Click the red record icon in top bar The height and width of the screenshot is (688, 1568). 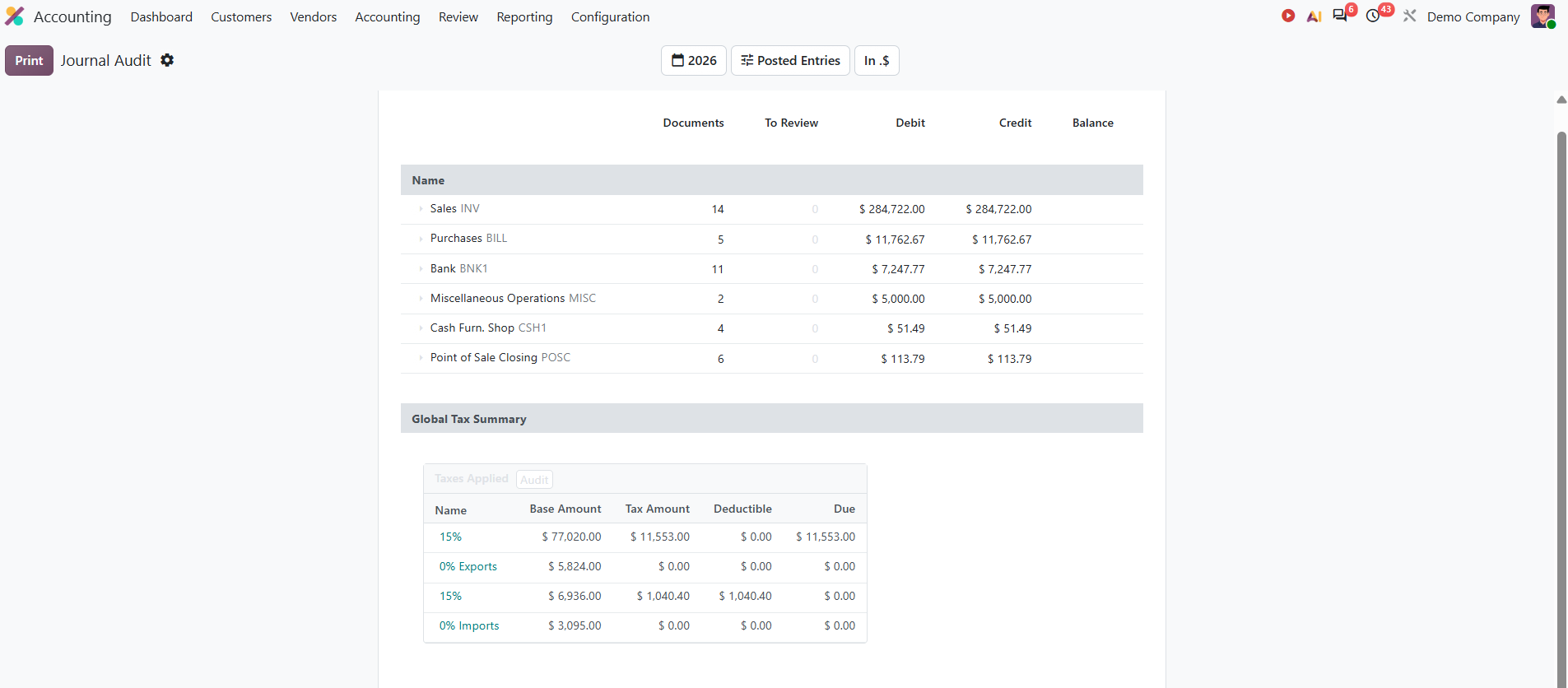coord(1288,16)
